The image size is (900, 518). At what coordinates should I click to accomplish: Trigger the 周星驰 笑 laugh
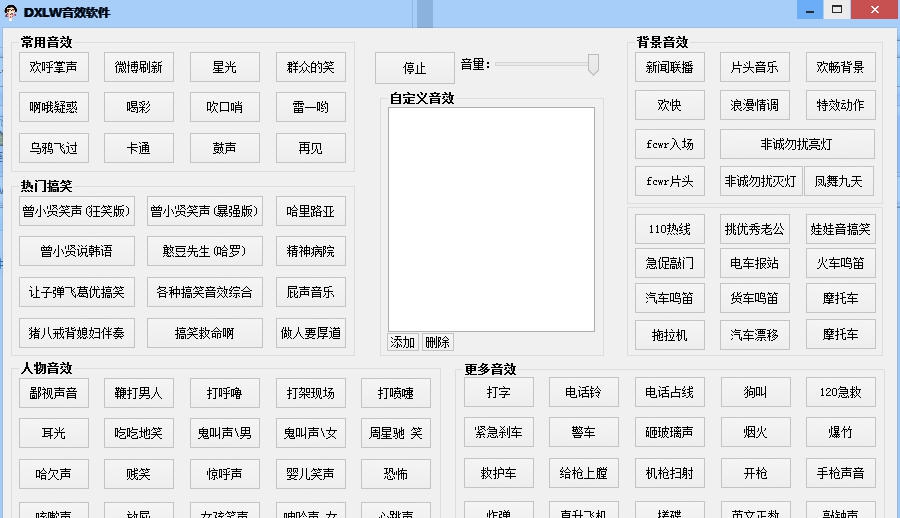click(x=395, y=433)
